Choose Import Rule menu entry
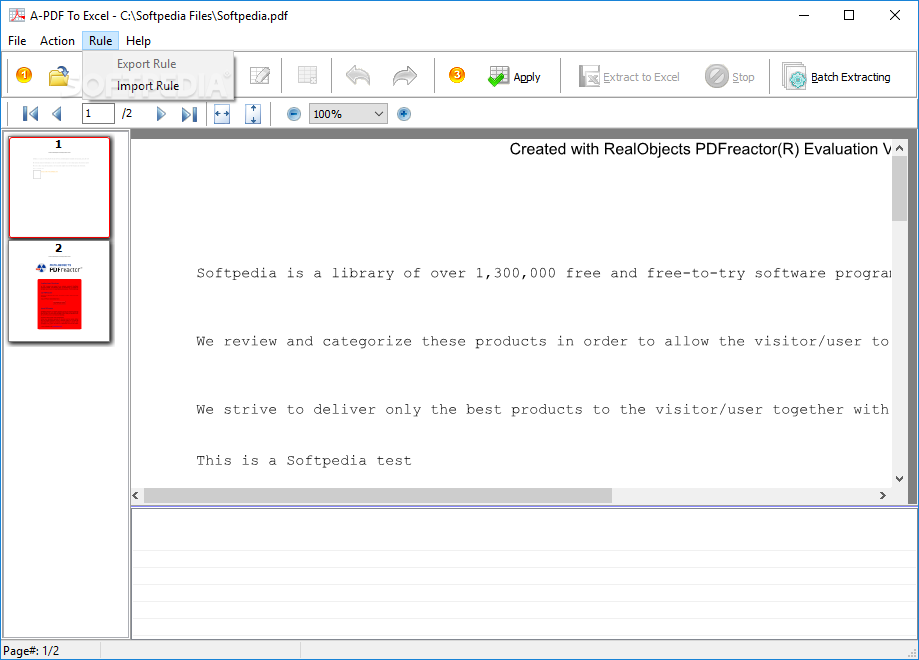 (x=148, y=86)
